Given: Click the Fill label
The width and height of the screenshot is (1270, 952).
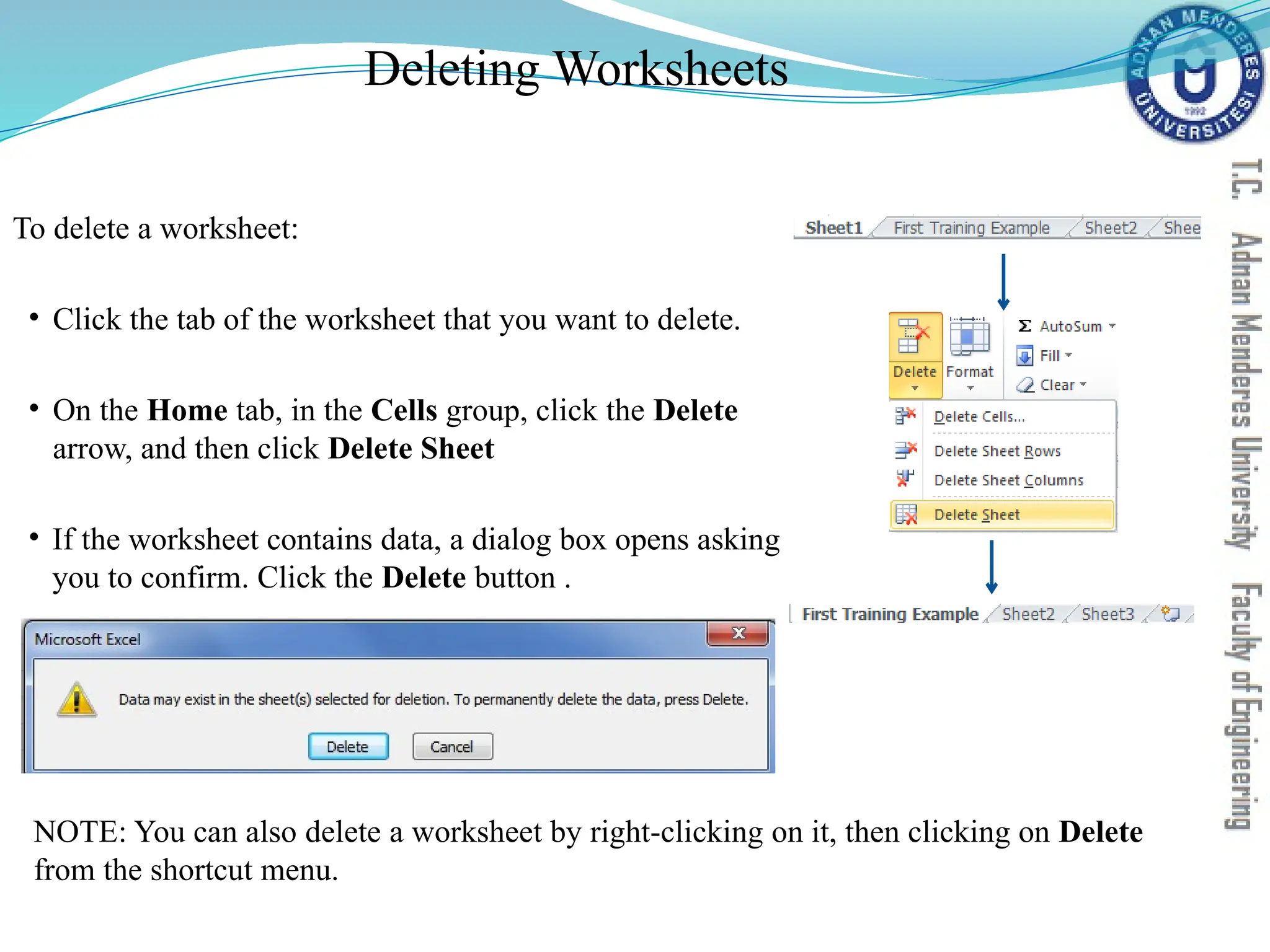Looking at the screenshot, I should point(1050,355).
